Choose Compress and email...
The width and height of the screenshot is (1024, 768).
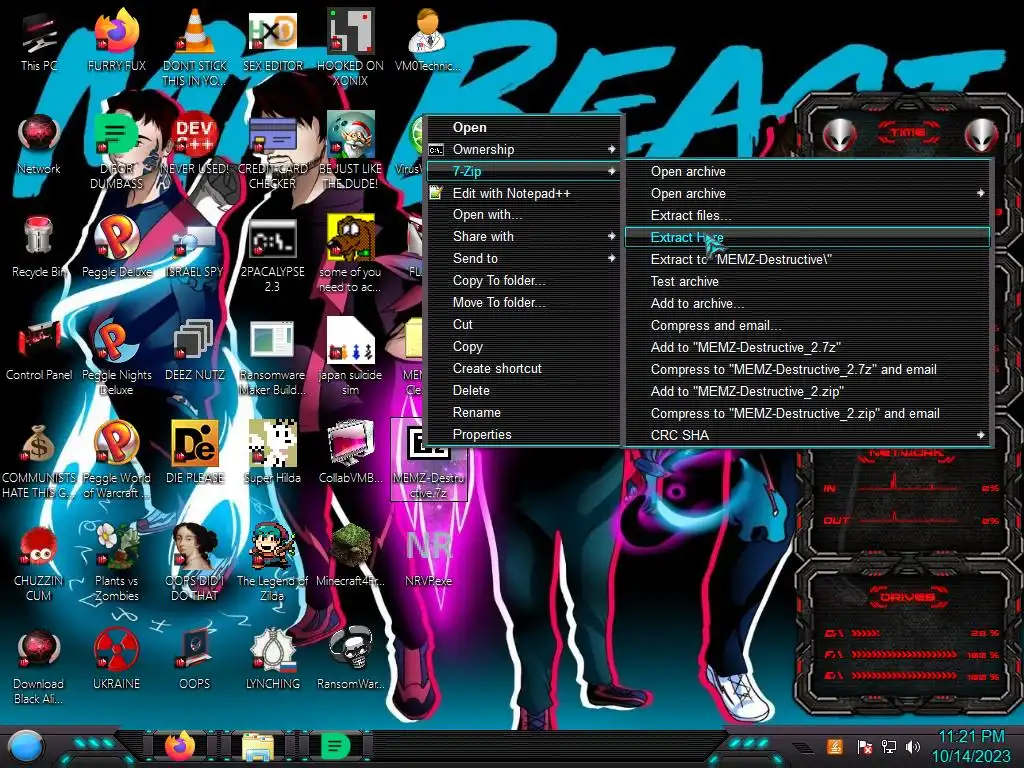[808, 325]
